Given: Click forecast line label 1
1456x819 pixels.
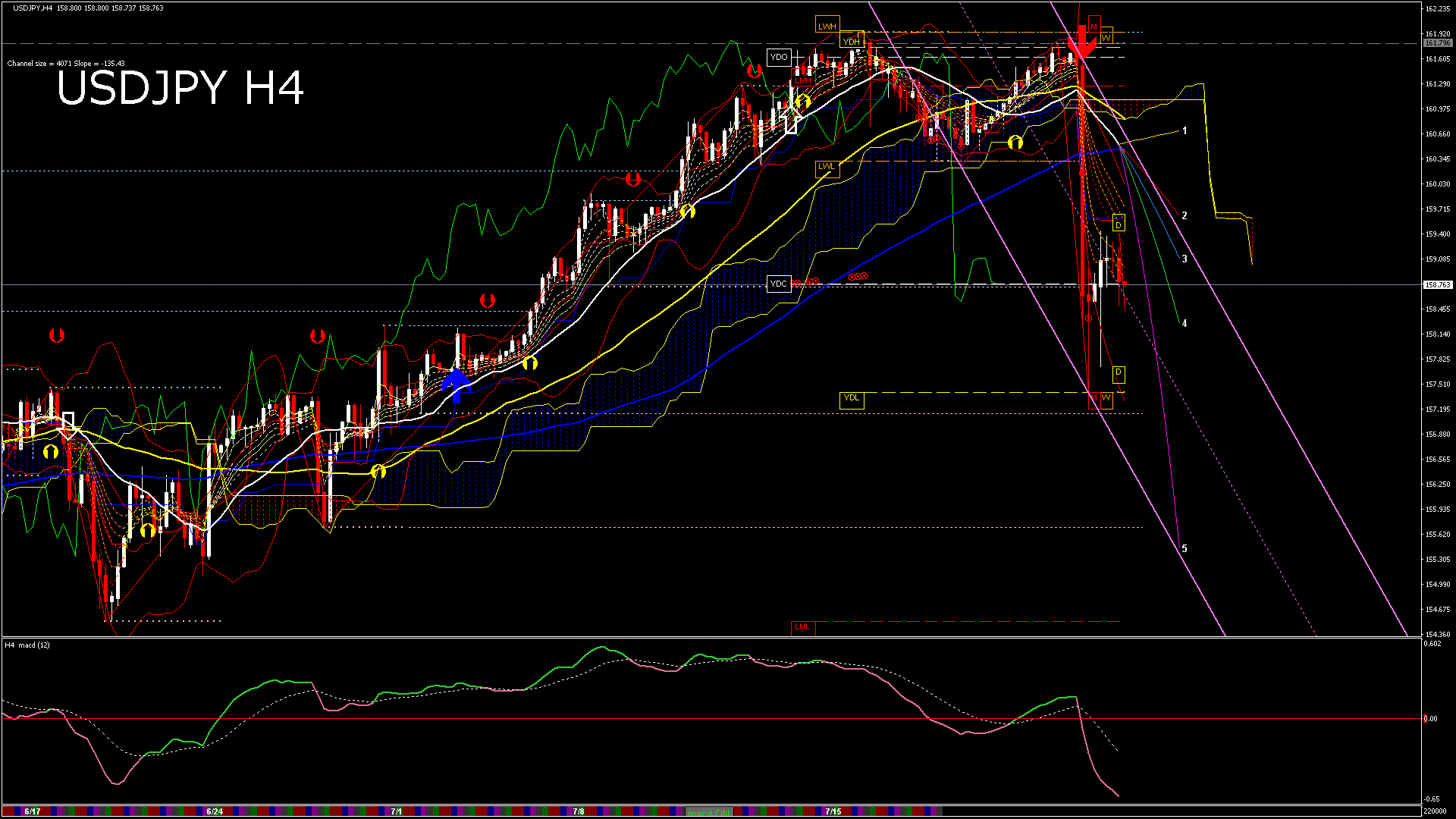Looking at the screenshot, I should pos(1185,131).
